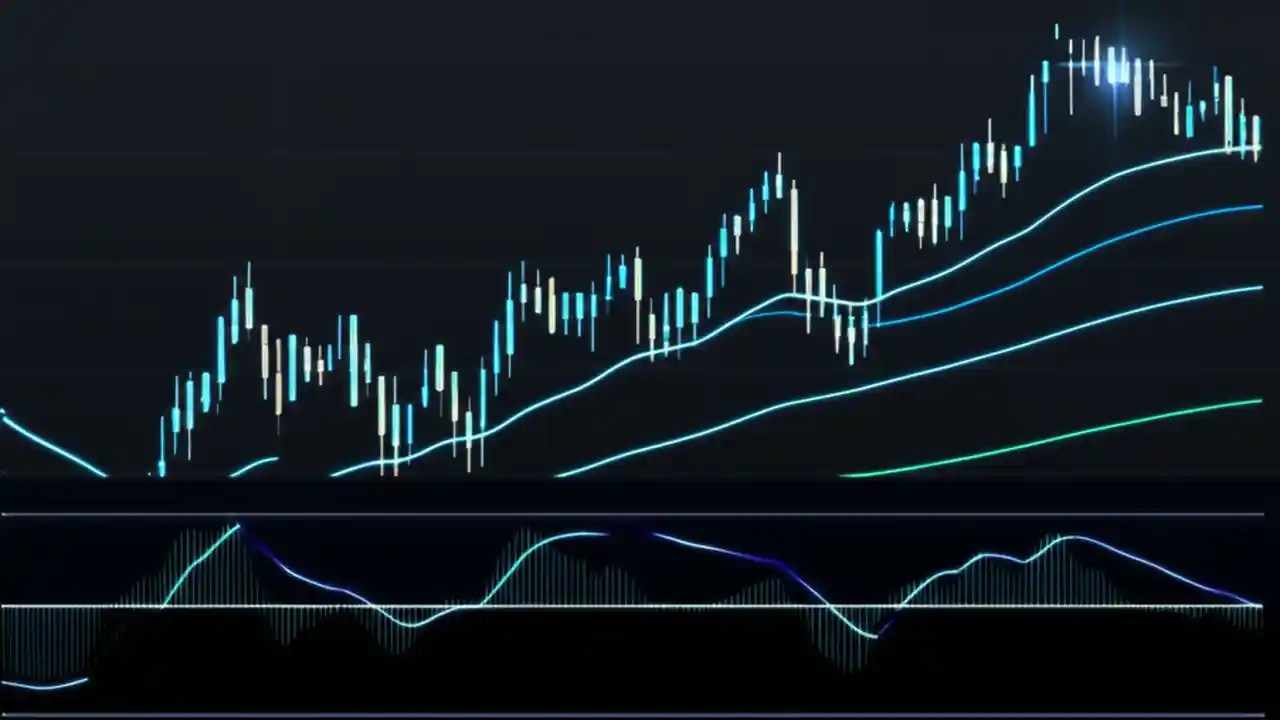Select the main price chart pane
Viewport: 1280px width, 720px height.
pos(640,250)
